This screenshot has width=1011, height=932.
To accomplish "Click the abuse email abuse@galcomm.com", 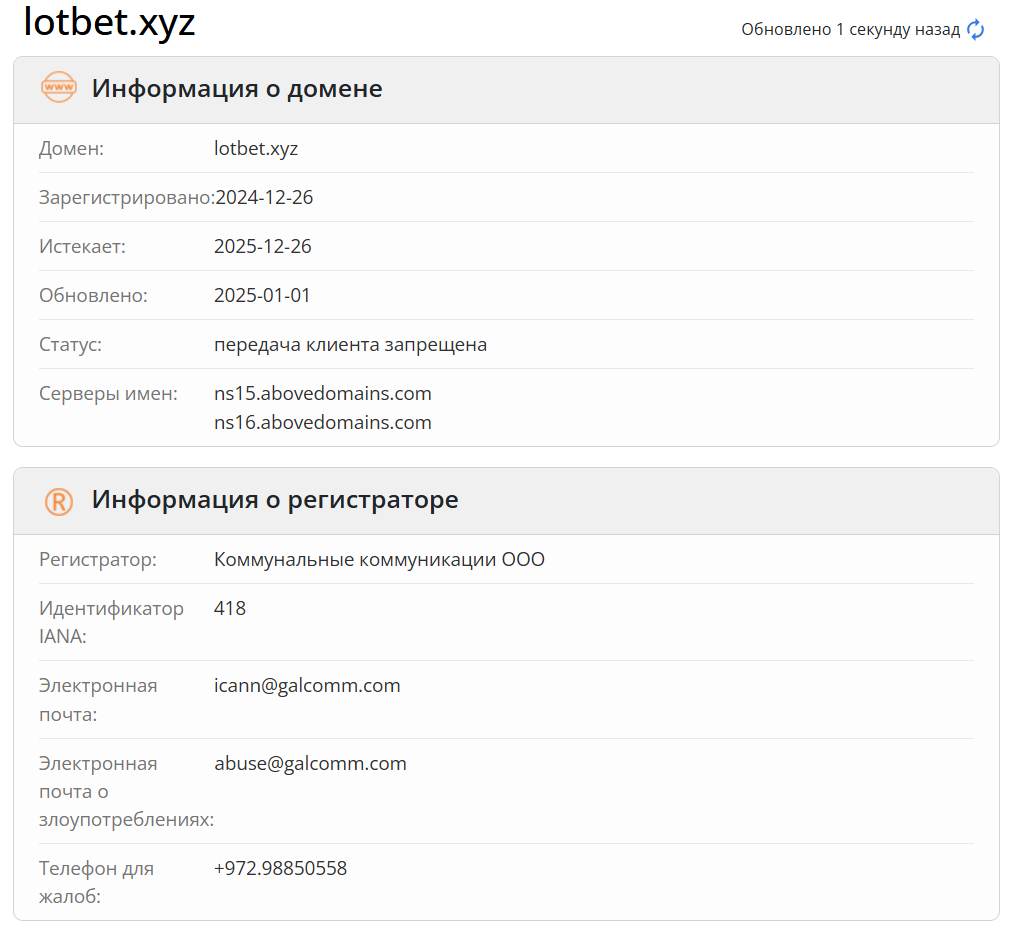I will coord(310,764).
